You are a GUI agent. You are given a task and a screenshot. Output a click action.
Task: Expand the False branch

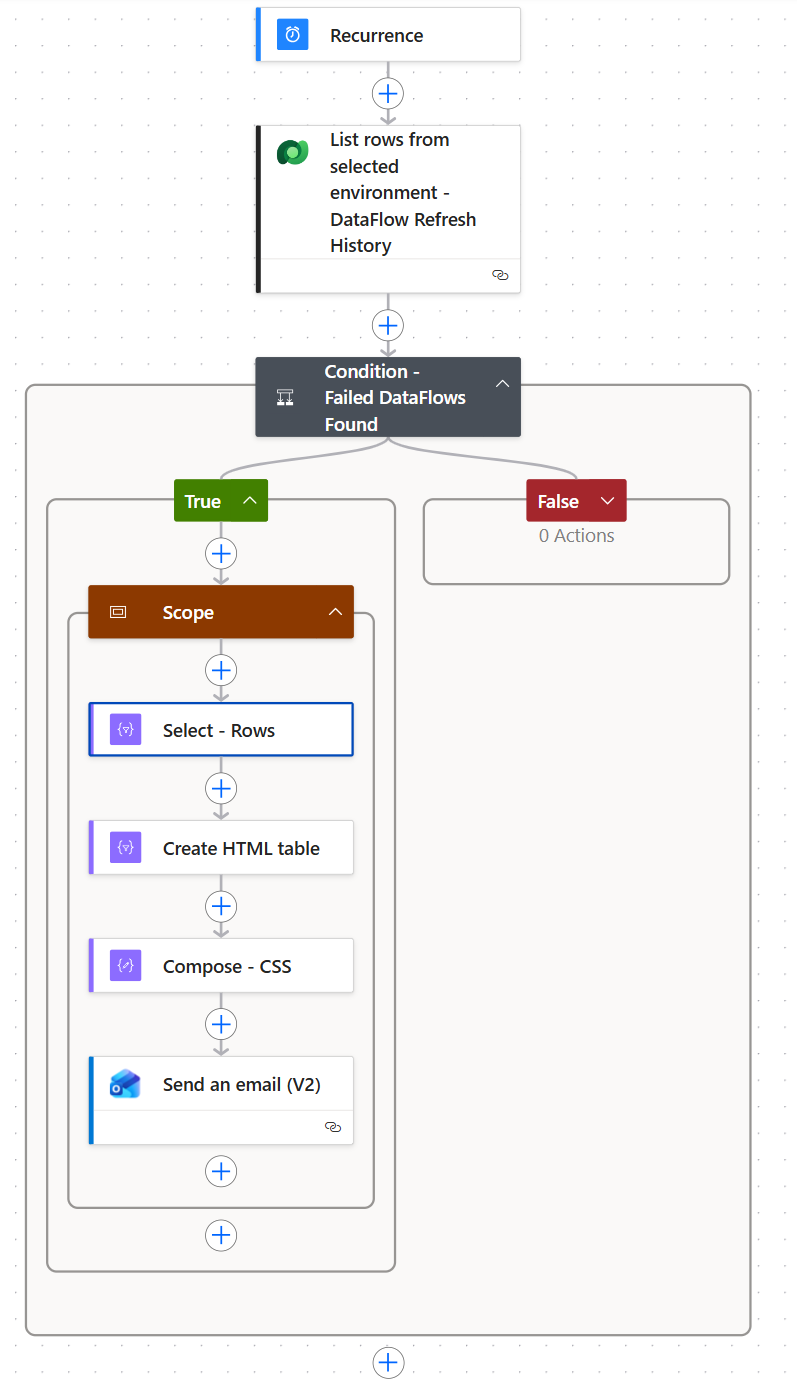pos(607,501)
